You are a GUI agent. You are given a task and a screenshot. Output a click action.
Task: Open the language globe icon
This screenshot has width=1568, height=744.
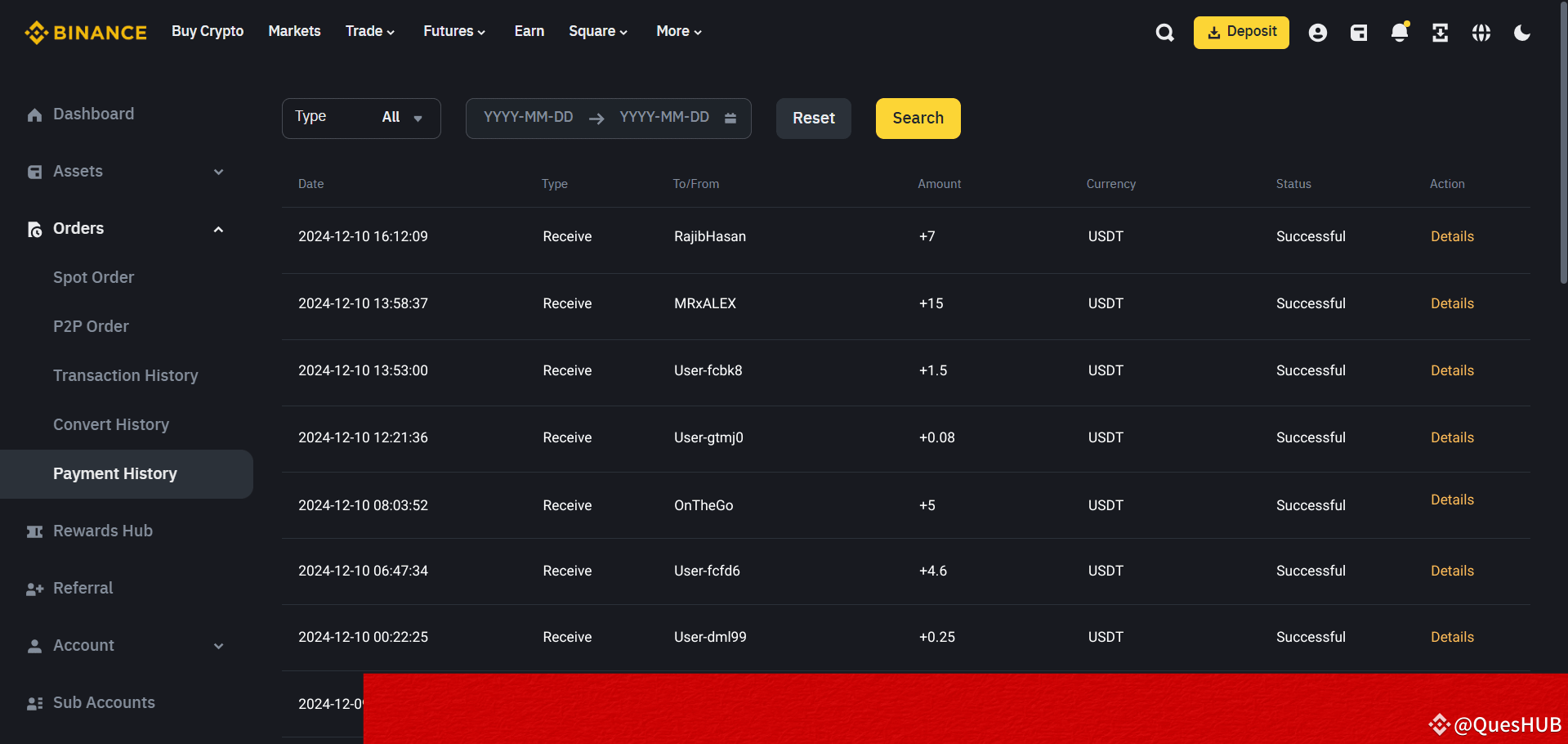[x=1481, y=33]
